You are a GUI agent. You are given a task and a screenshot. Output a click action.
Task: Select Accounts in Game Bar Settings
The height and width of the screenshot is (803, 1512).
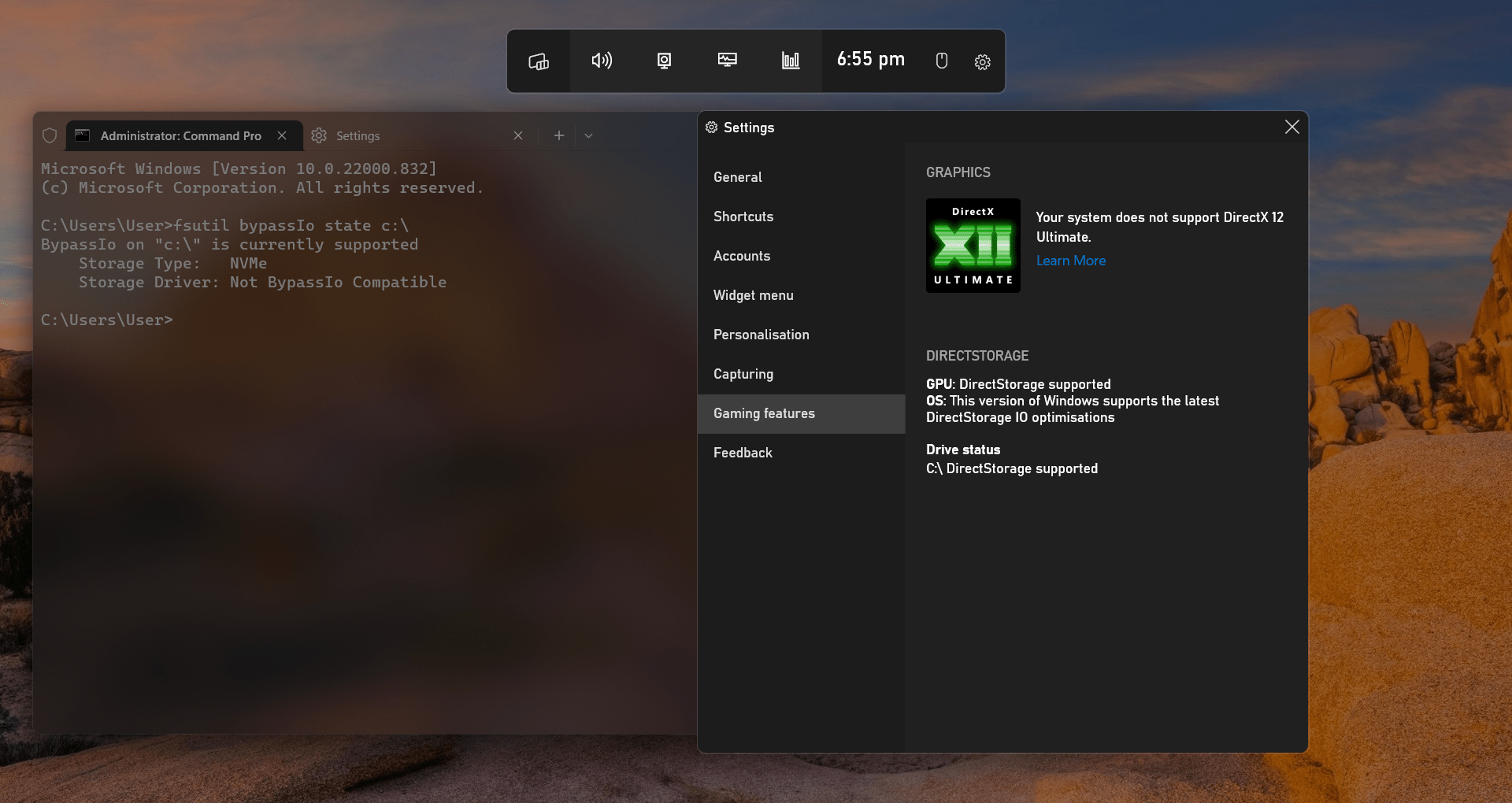(802, 256)
